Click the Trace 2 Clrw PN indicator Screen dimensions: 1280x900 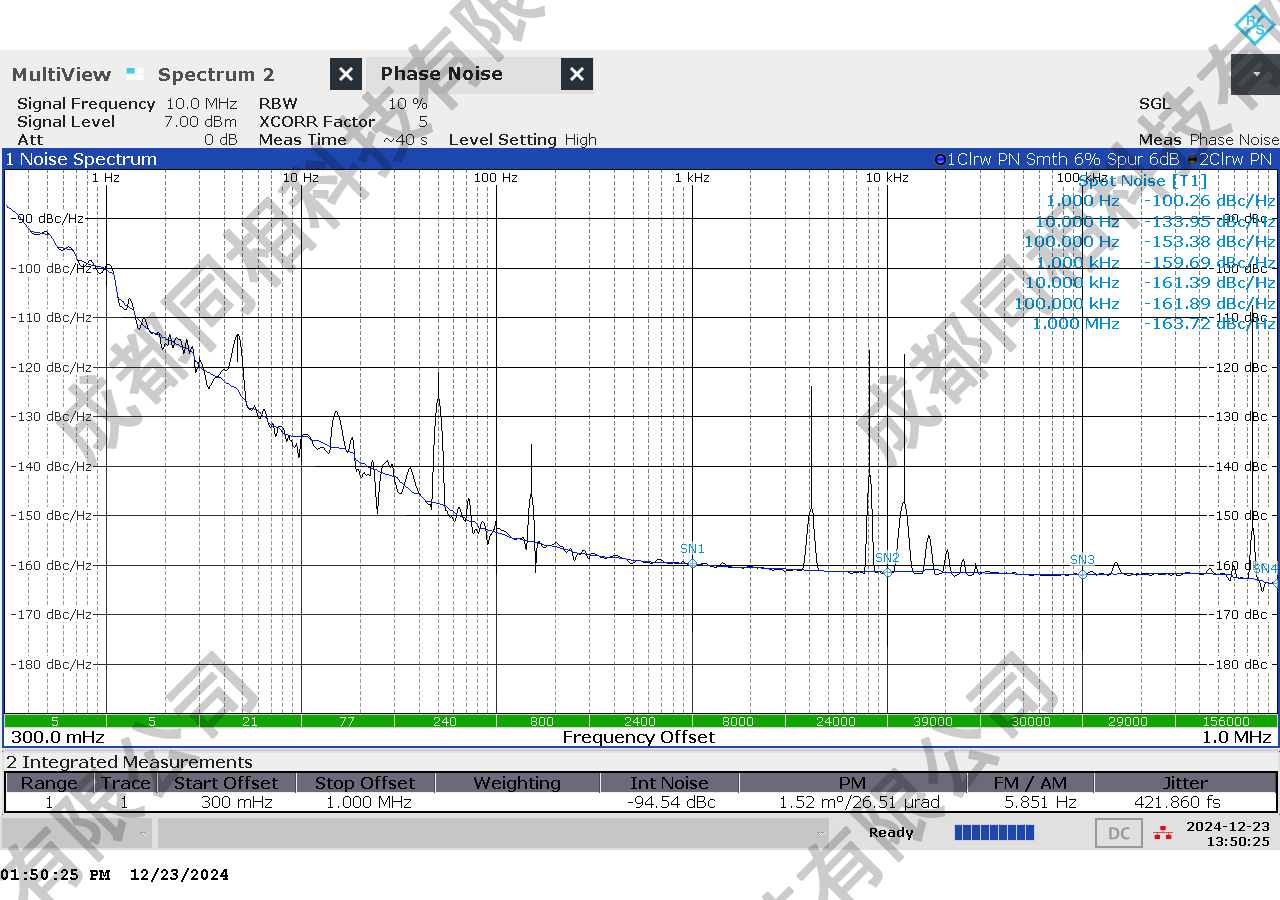pos(1230,159)
